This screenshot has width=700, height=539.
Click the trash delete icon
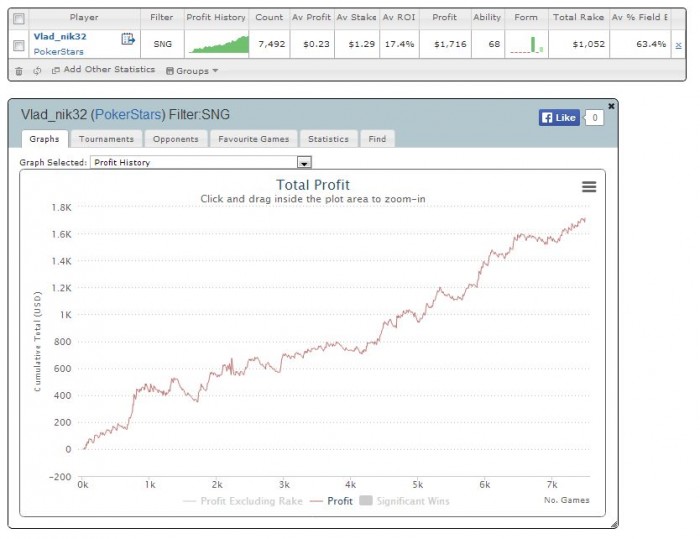19,71
